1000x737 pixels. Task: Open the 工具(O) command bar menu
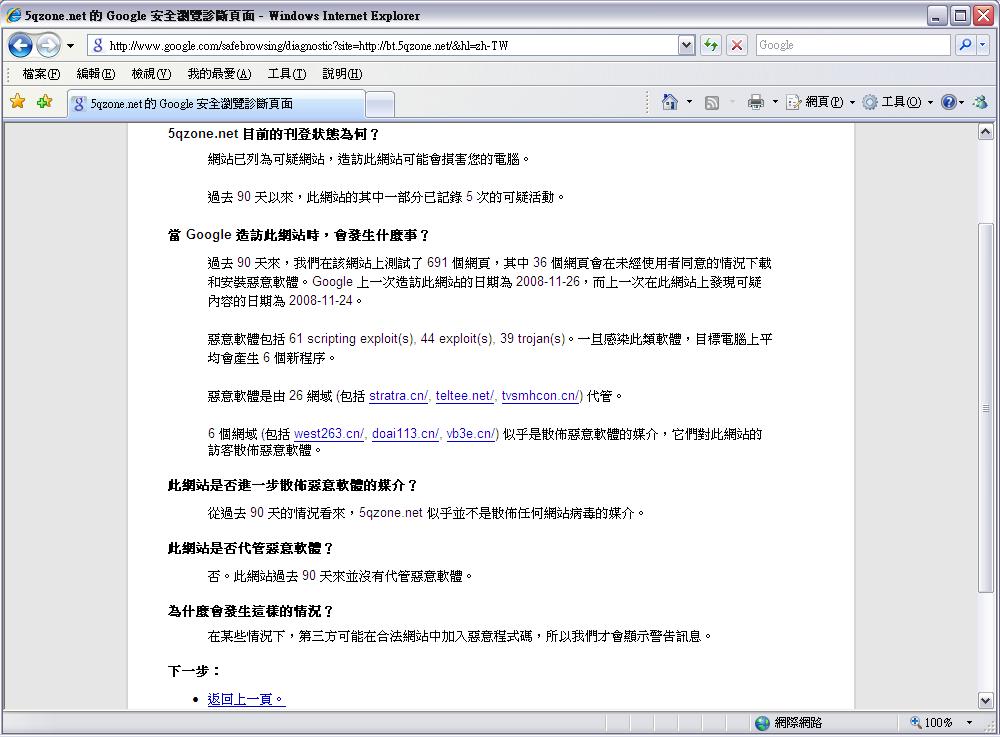(898, 102)
